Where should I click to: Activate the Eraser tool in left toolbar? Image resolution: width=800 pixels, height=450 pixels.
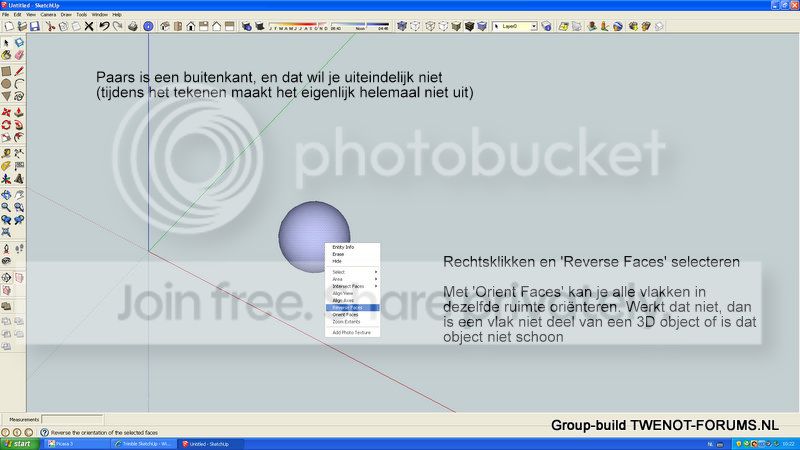click(19, 55)
